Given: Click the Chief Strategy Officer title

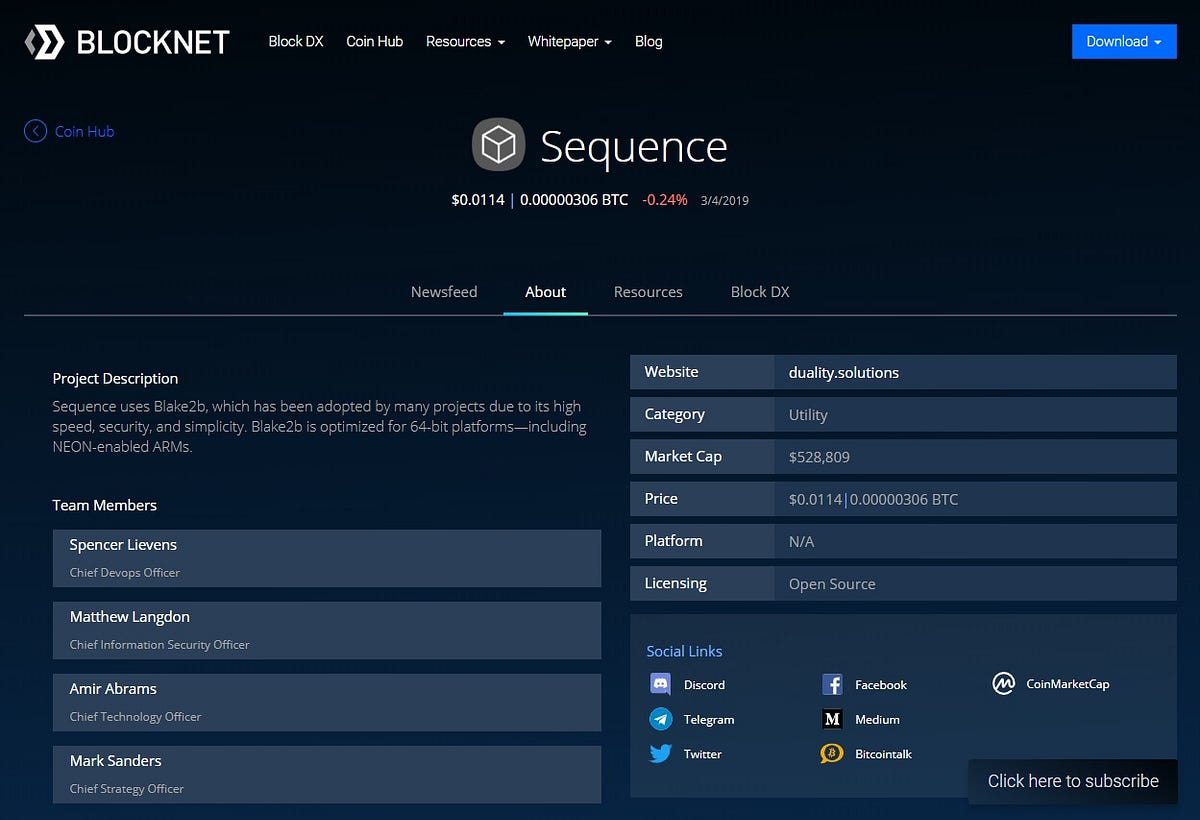Looking at the screenshot, I should tap(127, 789).
